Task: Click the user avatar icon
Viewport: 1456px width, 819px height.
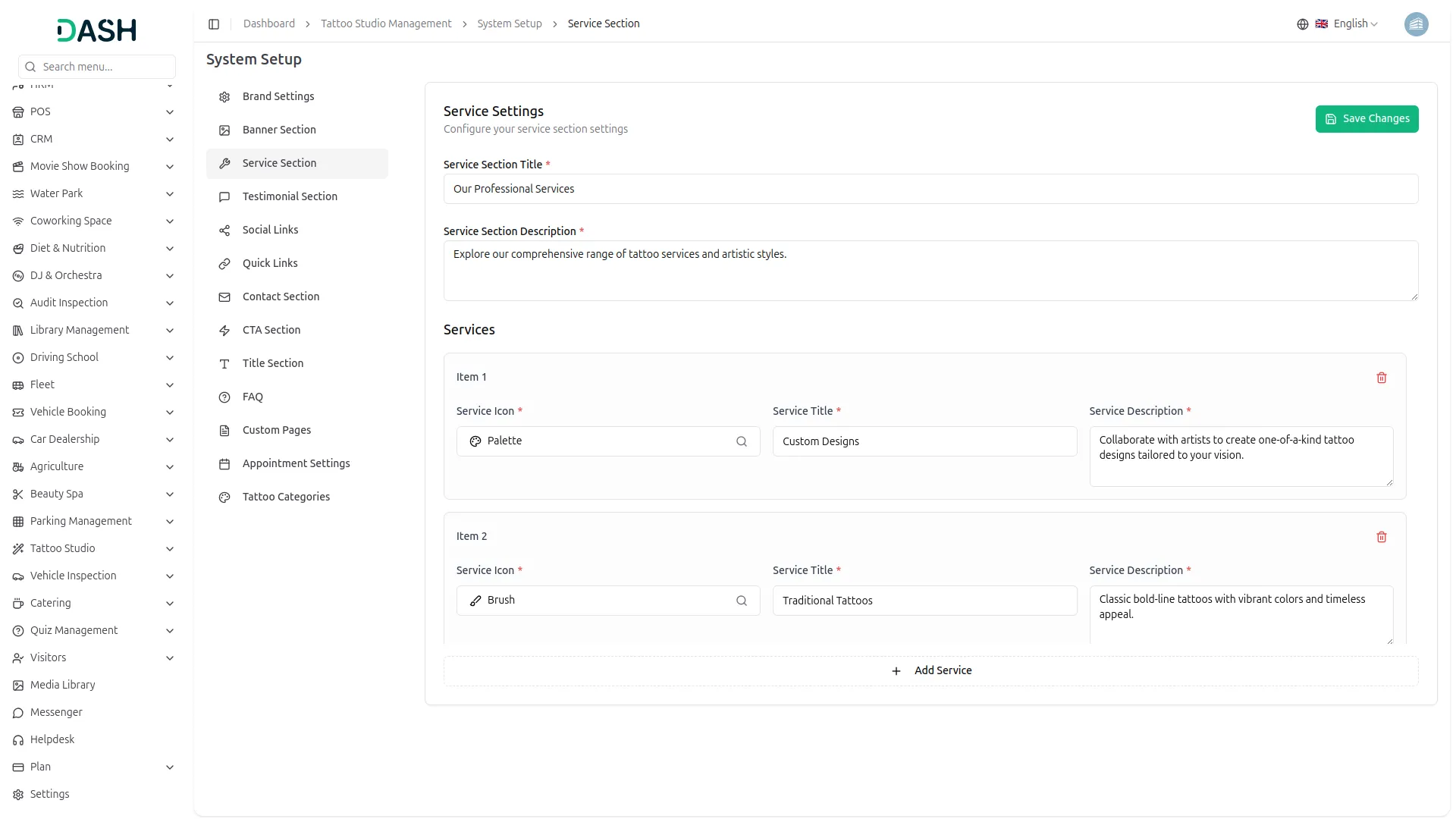Action: coord(1415,24)
